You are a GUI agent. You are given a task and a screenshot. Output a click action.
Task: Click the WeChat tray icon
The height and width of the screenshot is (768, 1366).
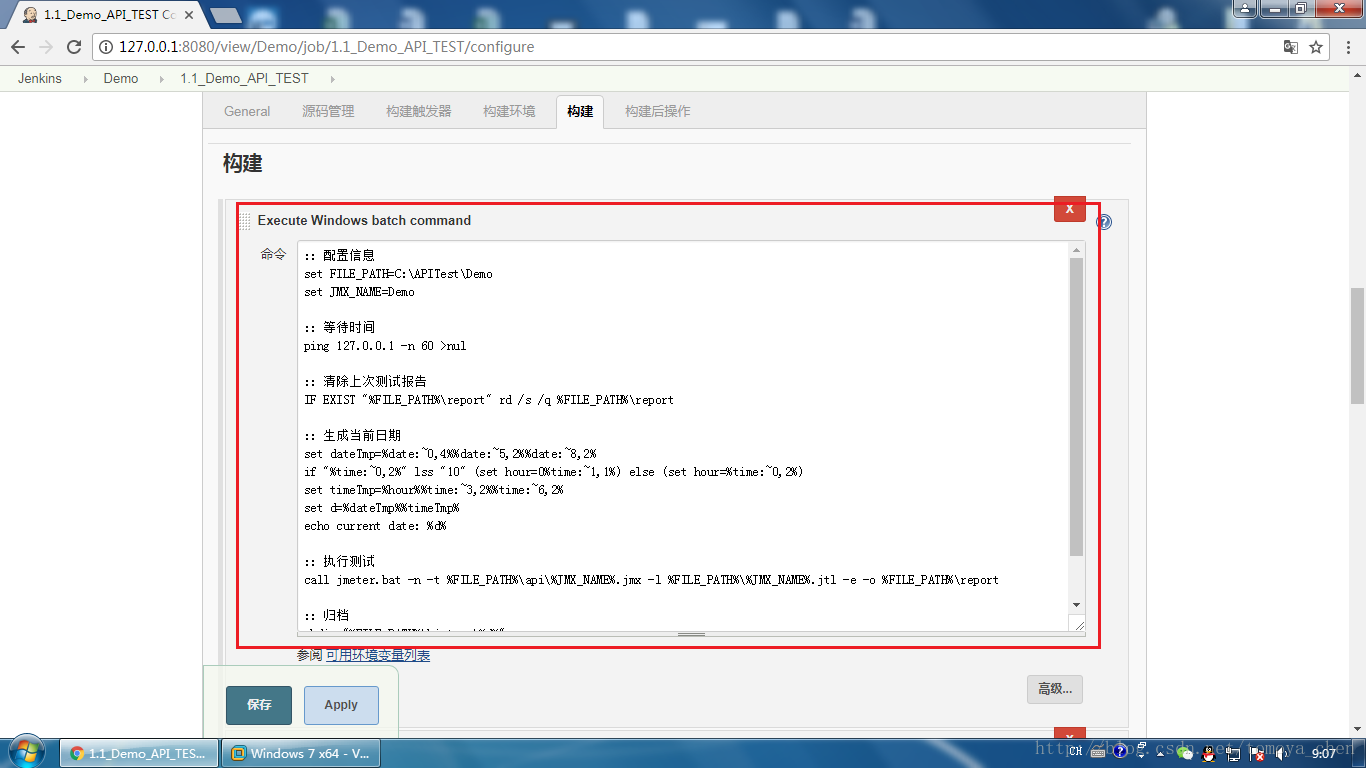[1186, 752]
